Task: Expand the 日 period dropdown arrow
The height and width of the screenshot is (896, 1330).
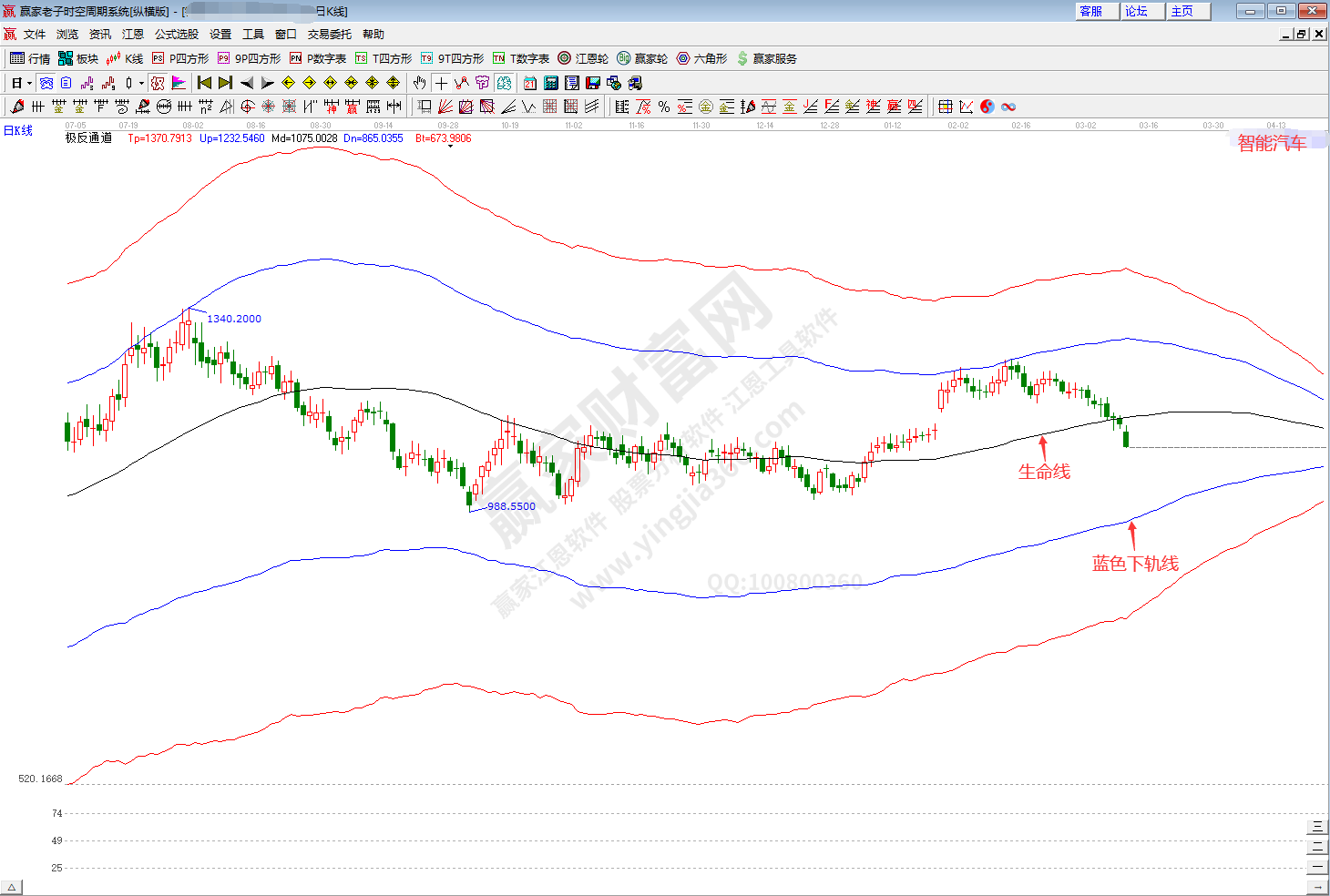Action: click(x=29, y=83)
